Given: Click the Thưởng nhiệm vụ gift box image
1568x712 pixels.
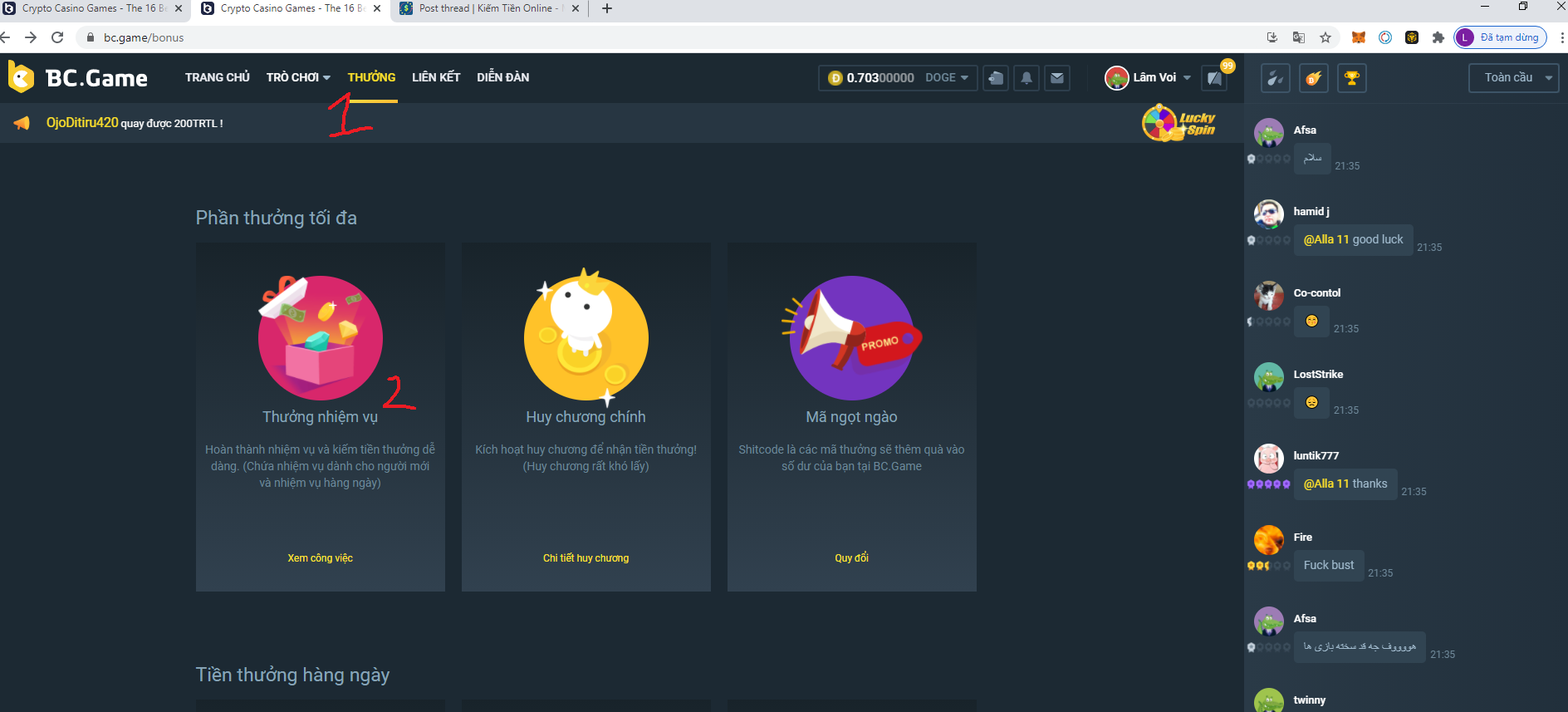Looking at the screenshot, I should [x=321, y=337].
